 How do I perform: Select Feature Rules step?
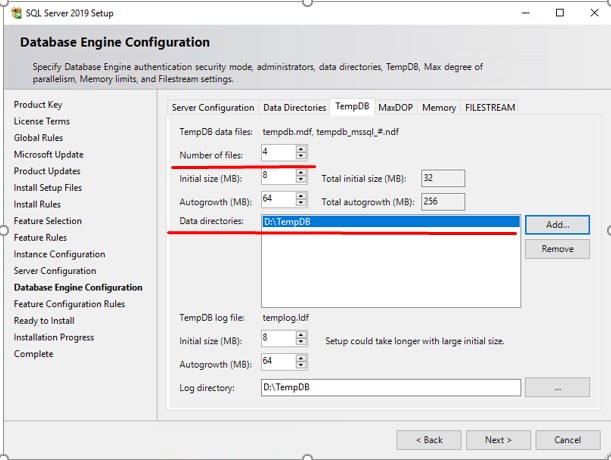[x=40, y=238]
